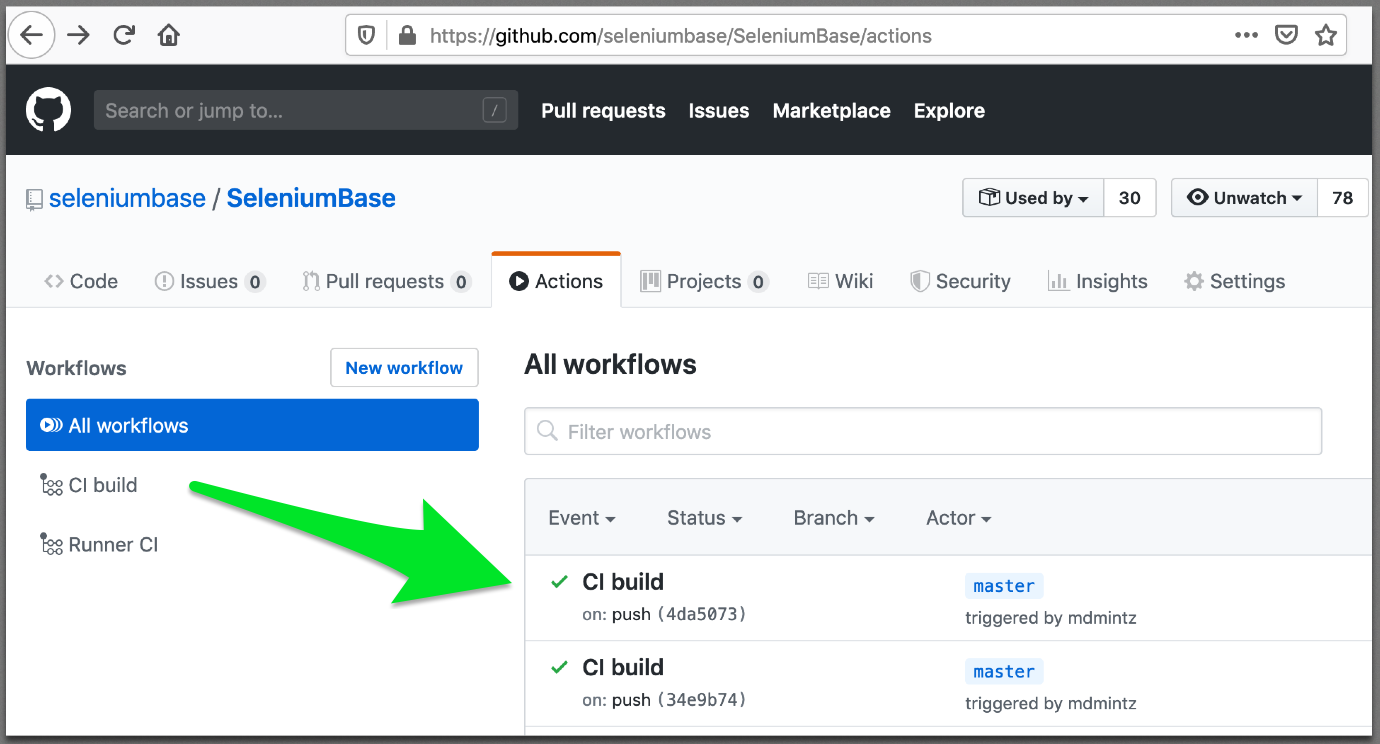
Task: Click the Filter workflows search field
Action: point(922,432)
